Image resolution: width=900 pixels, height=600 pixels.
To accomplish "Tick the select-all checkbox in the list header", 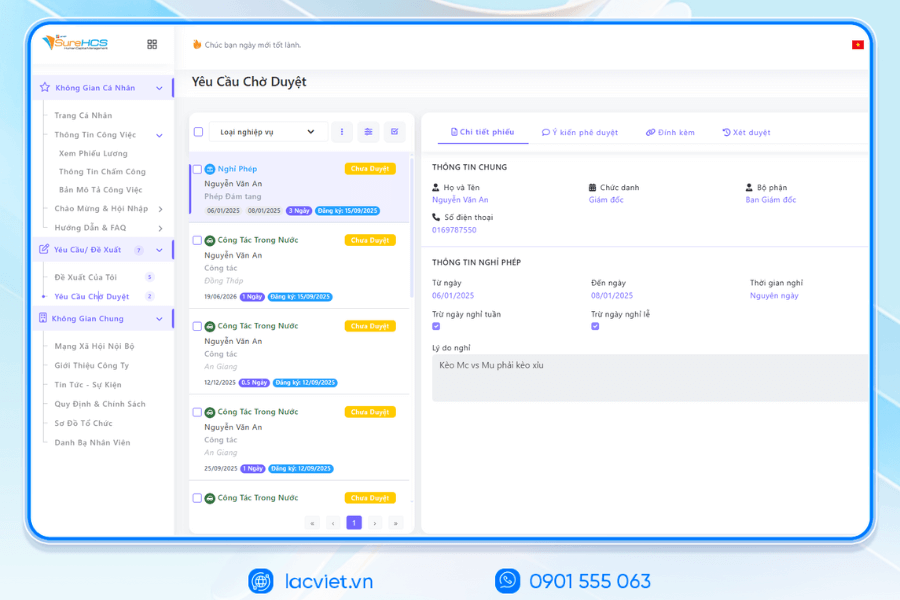I will pyautogui.click(x=198, y=132).
